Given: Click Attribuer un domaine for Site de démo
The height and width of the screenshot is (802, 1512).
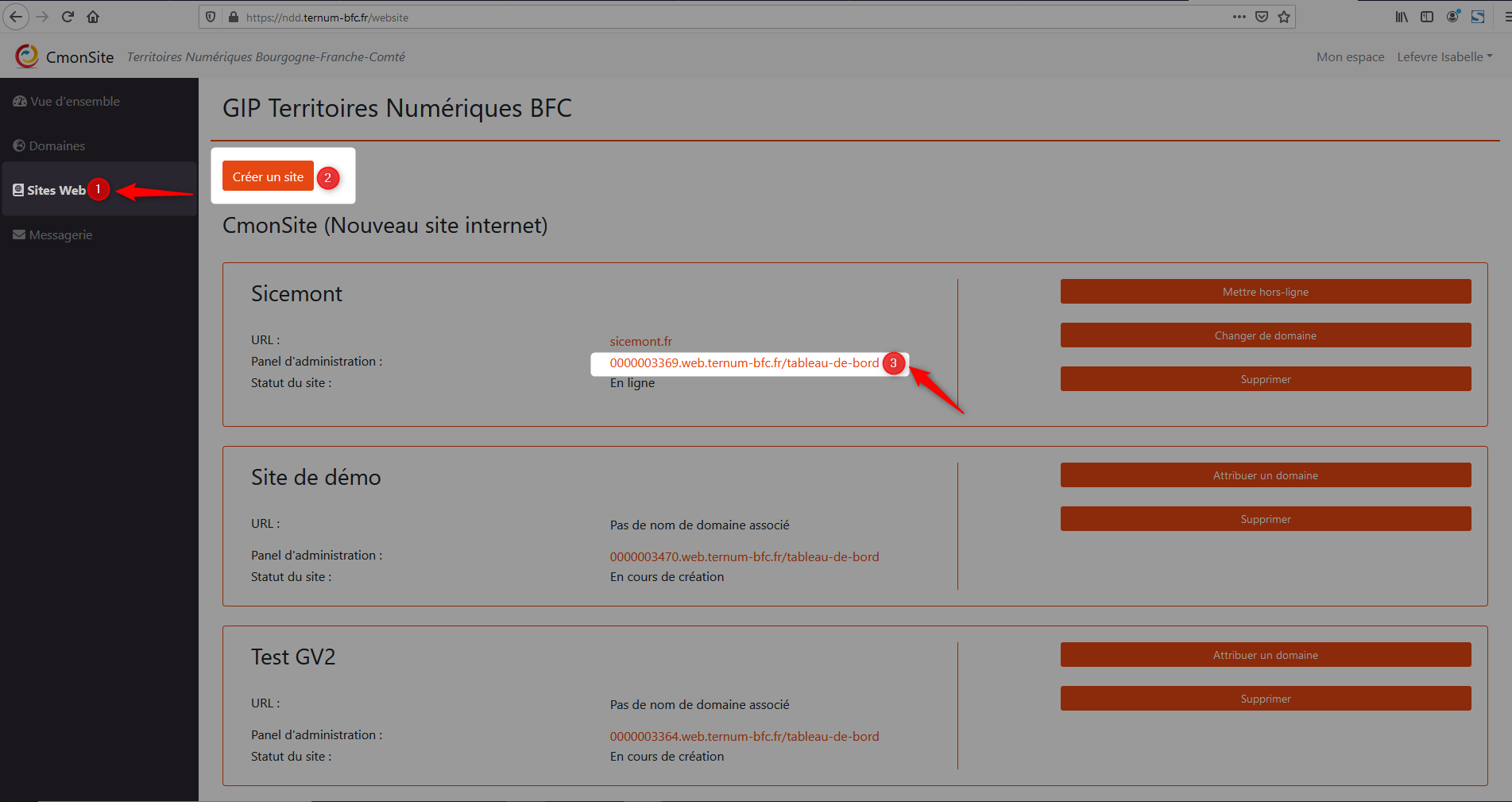Looking at the screenshot, I should click(1265, 475).
